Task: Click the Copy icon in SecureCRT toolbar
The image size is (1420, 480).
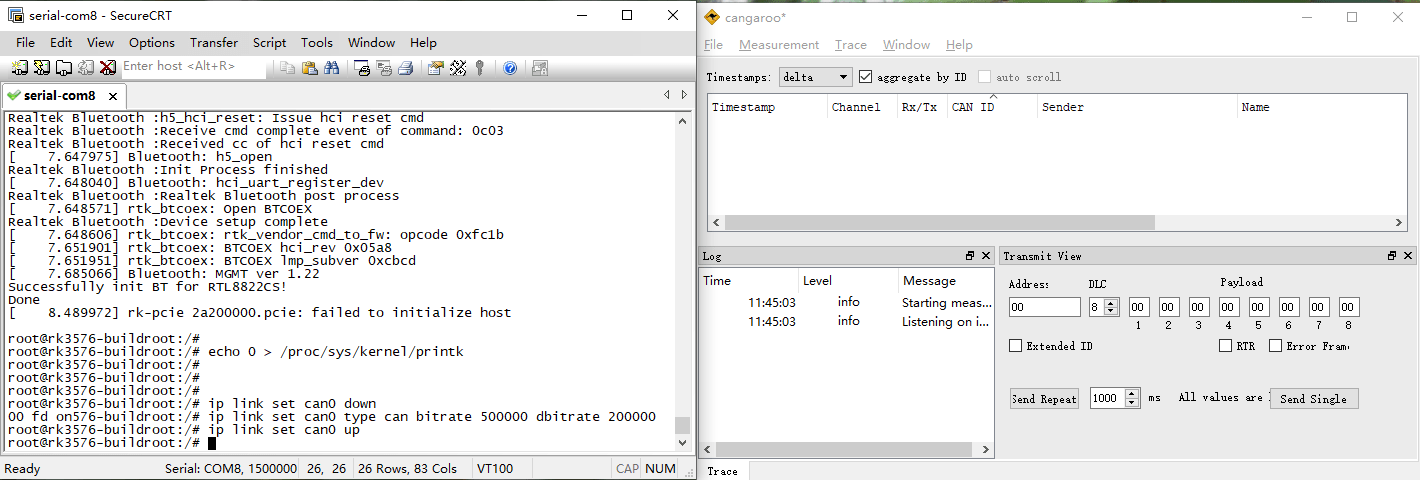Action: [287, 68]
